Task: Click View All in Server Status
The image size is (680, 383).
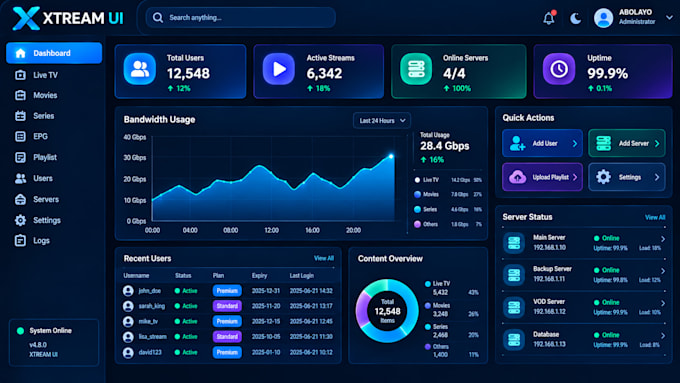Action: 655,217
